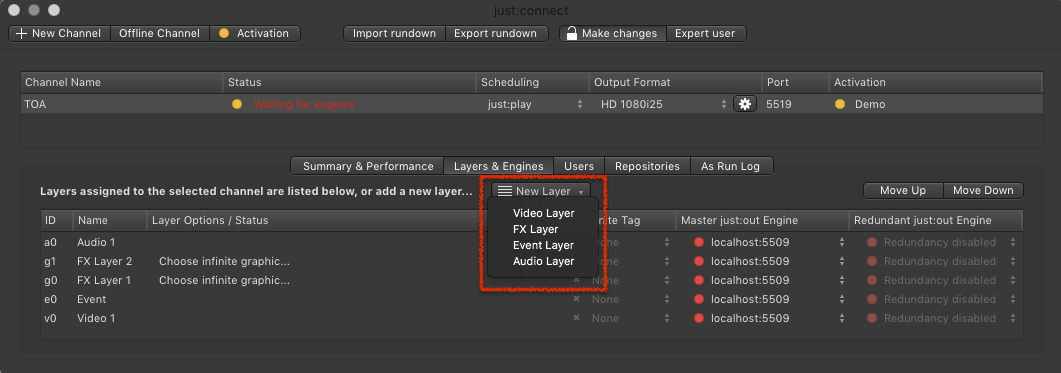Remove tag with x icon in Video 1 row
Viewport: 1061px width, 373px height.
point(577,318)
